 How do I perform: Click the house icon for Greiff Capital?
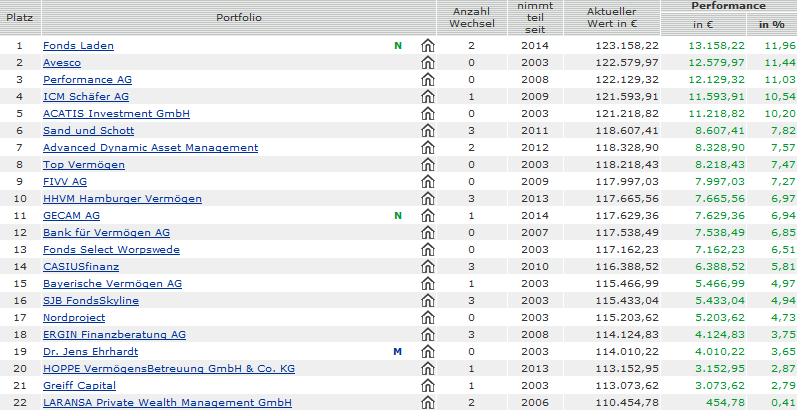427,386
